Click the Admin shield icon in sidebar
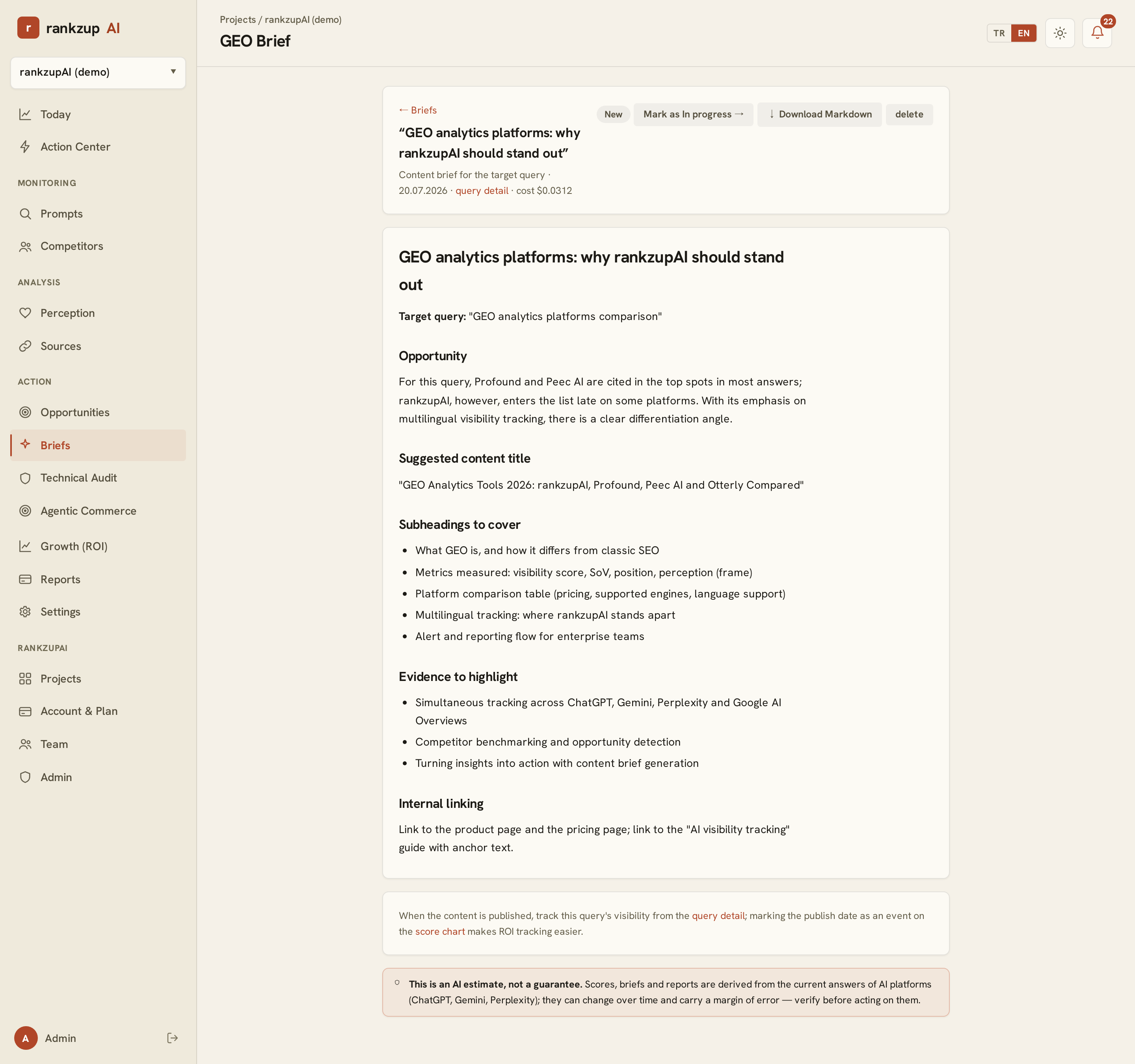Viewport: 1135px width, 1064px height. point(25,777)
